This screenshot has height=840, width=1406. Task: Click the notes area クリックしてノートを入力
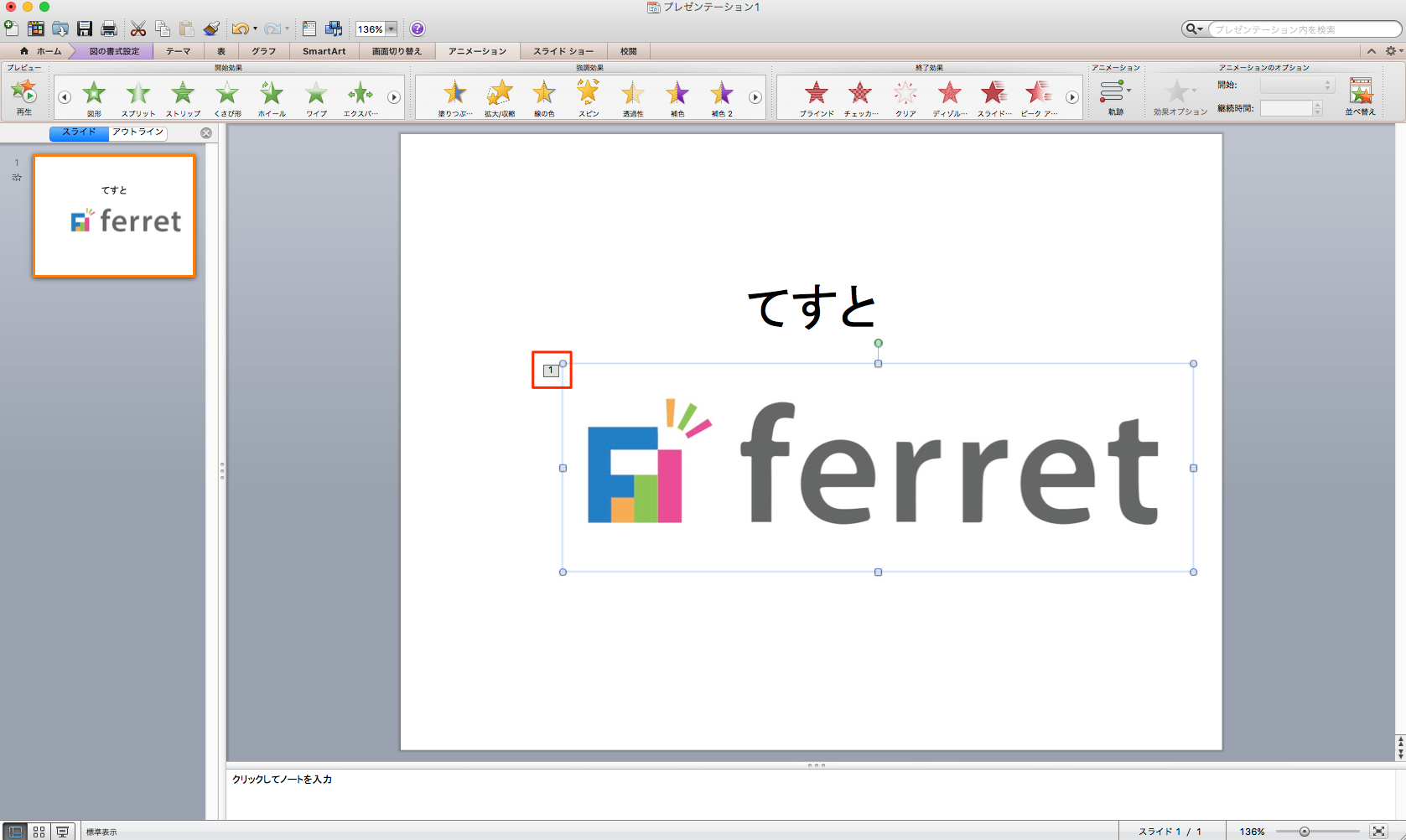point(282,780)
